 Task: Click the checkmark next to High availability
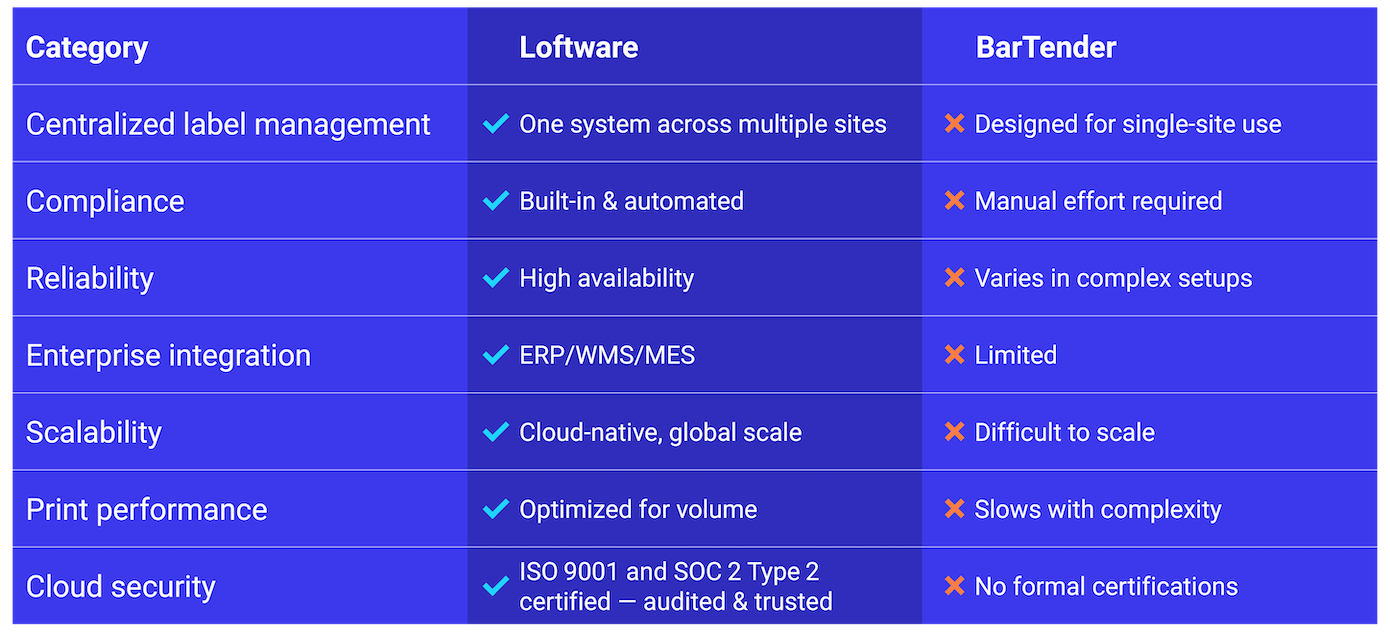[x=495, y=278]
